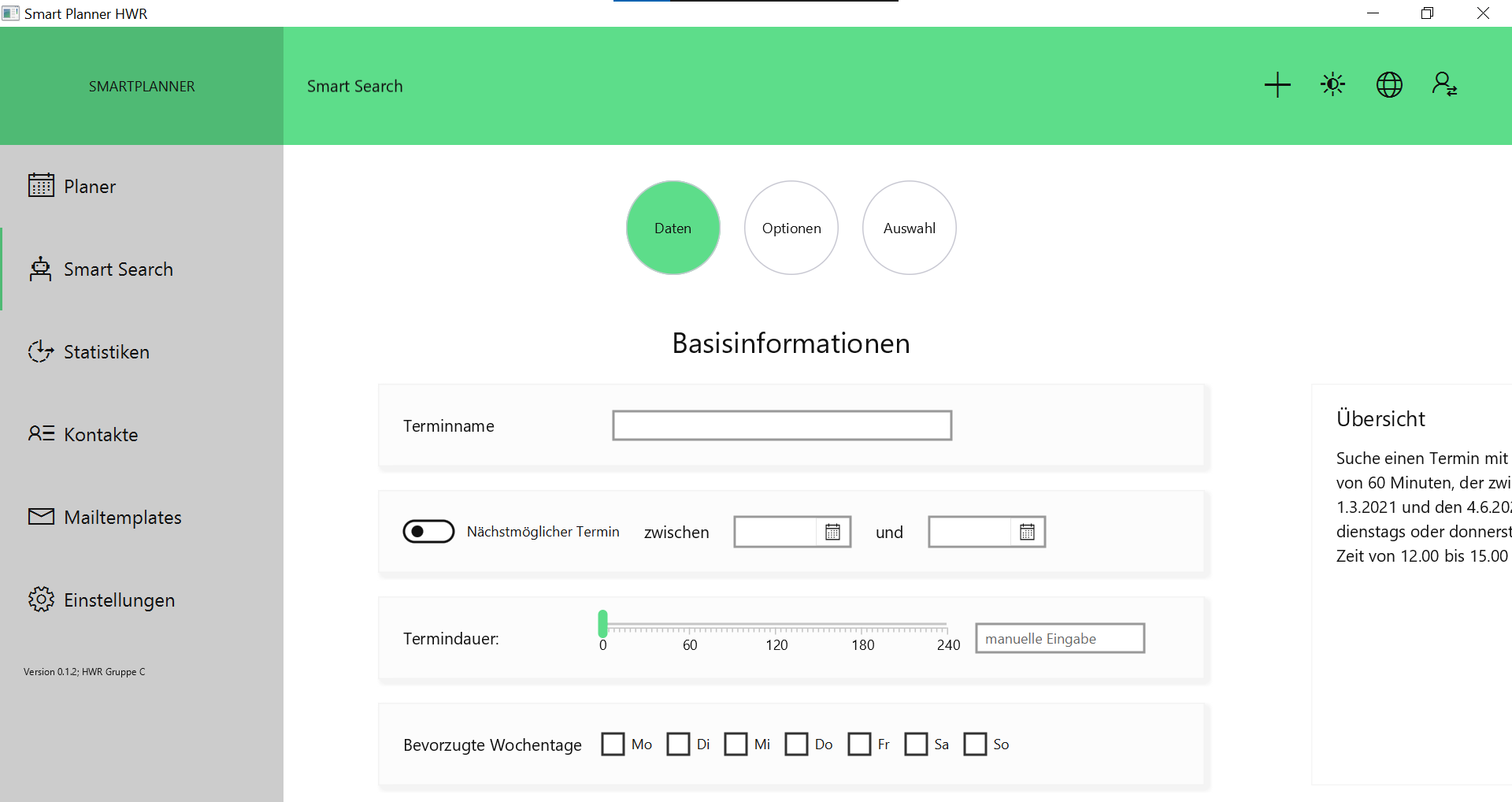Open Statistiken in the sidebar

(142, 351)
